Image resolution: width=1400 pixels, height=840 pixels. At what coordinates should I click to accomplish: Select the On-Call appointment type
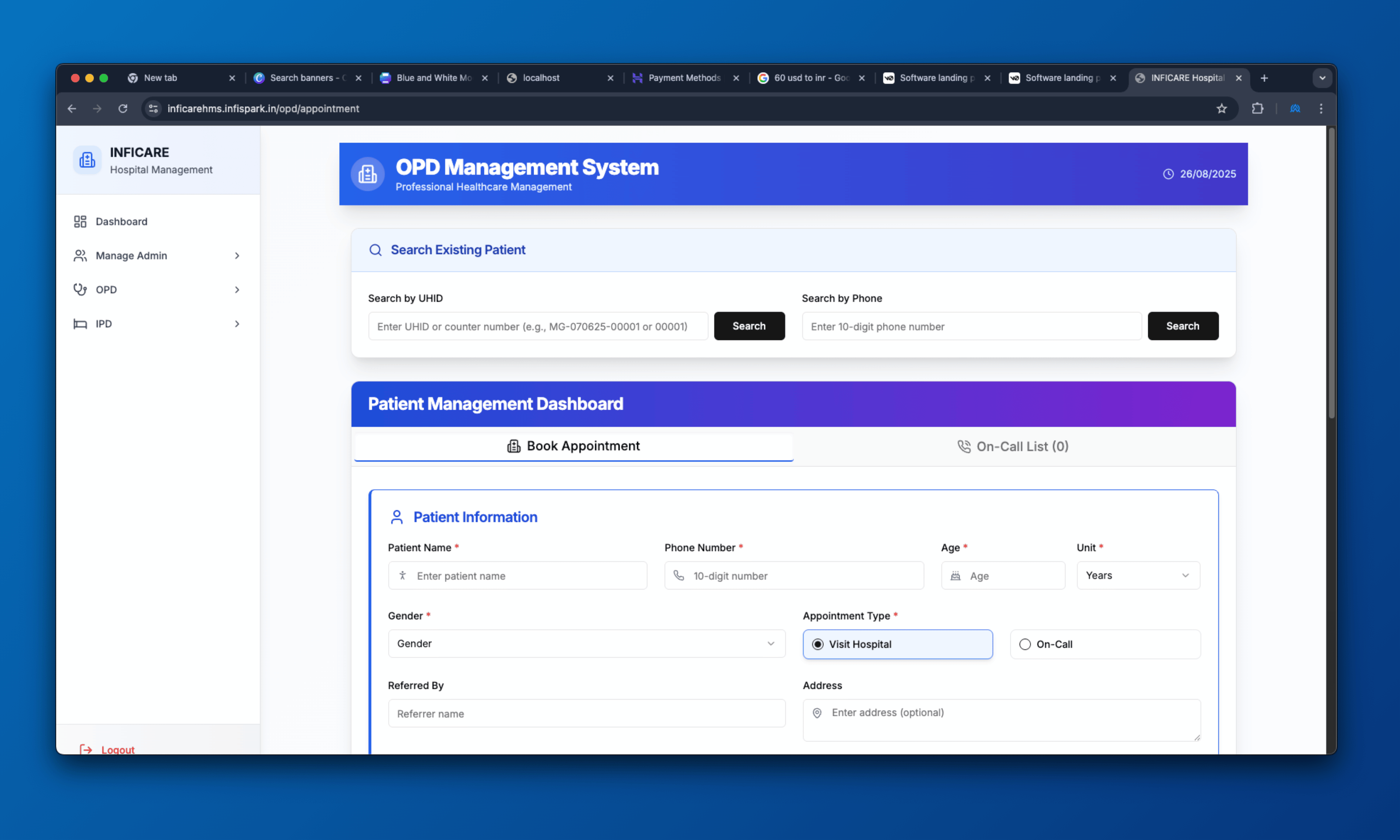click(x=1024, y=644)
